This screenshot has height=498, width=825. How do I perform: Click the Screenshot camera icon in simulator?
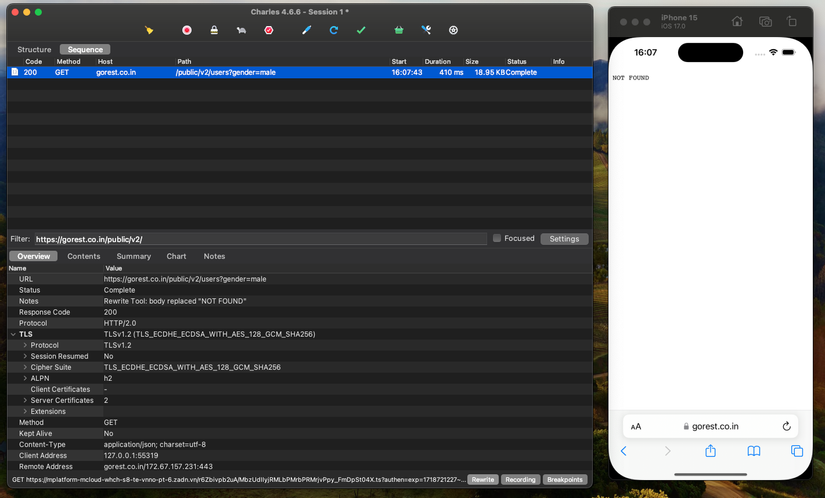[x=765, y=22]
